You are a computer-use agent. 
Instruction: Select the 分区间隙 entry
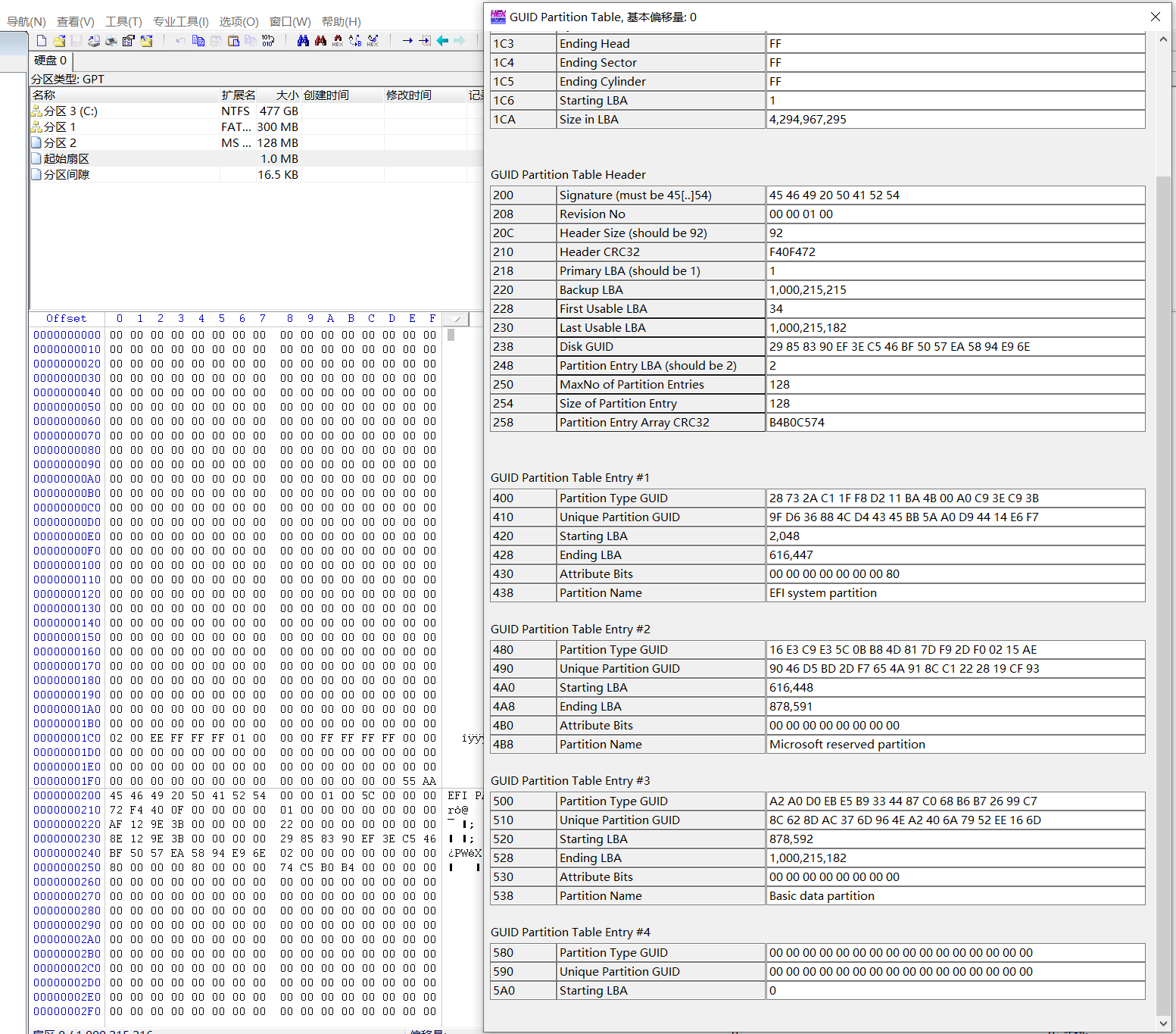(256, 175)
